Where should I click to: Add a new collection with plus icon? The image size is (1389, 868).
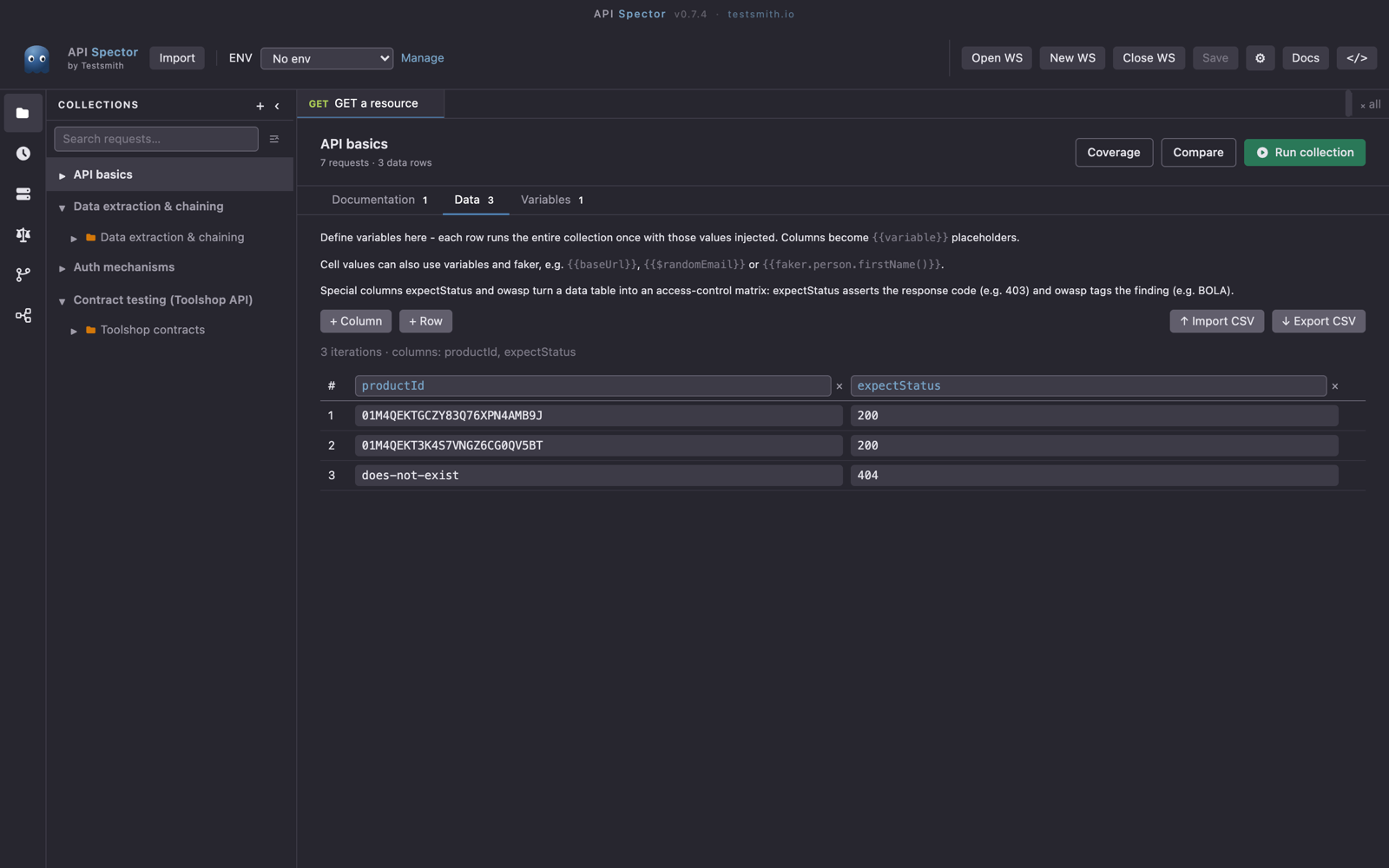click(260, 106)
